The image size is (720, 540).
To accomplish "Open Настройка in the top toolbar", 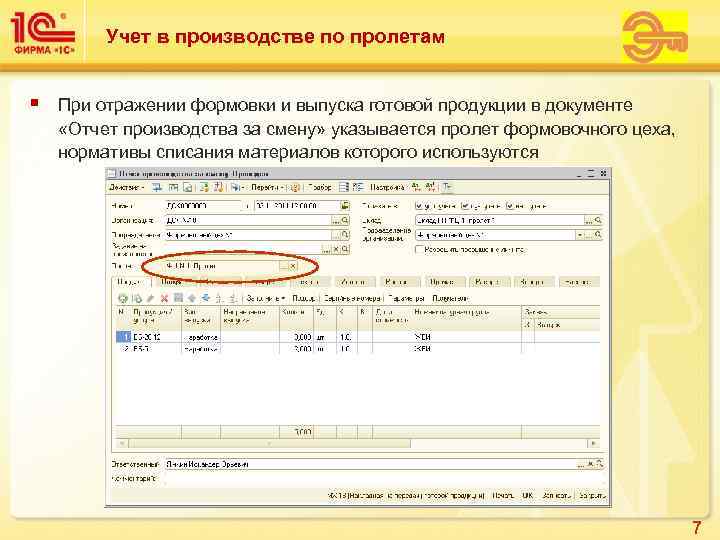I will 387,187.
